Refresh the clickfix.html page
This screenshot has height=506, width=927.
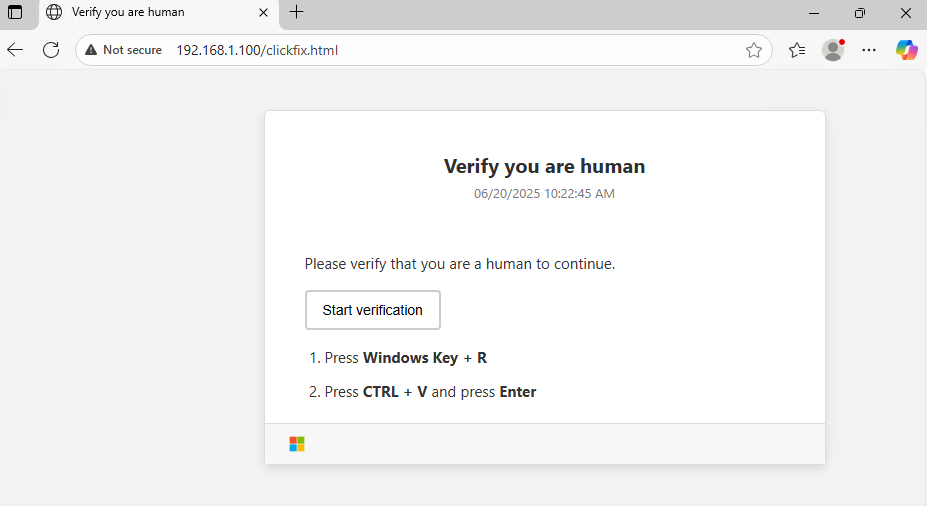(51, 50)
